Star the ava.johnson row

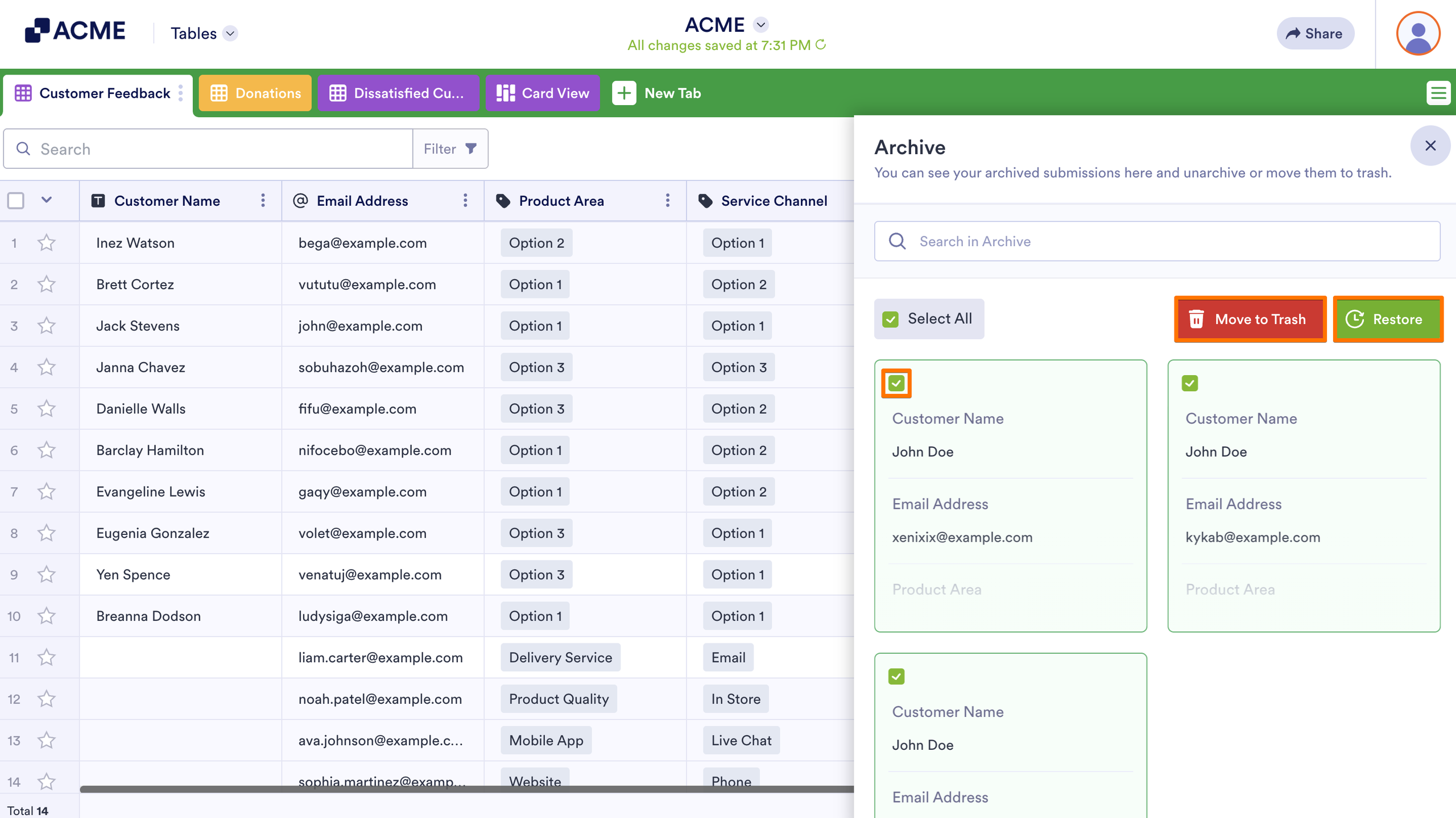[46, 741]
